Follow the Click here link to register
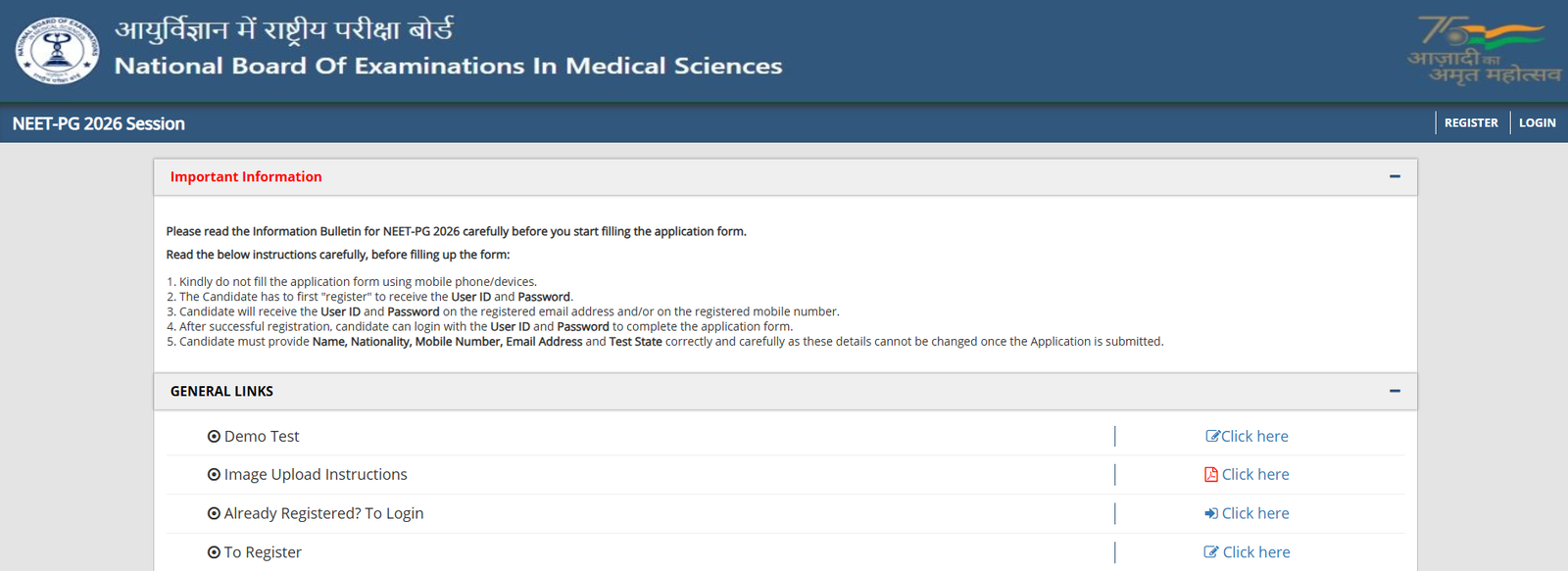This screenshot has height=571, width=1568. pos(1256,552)
